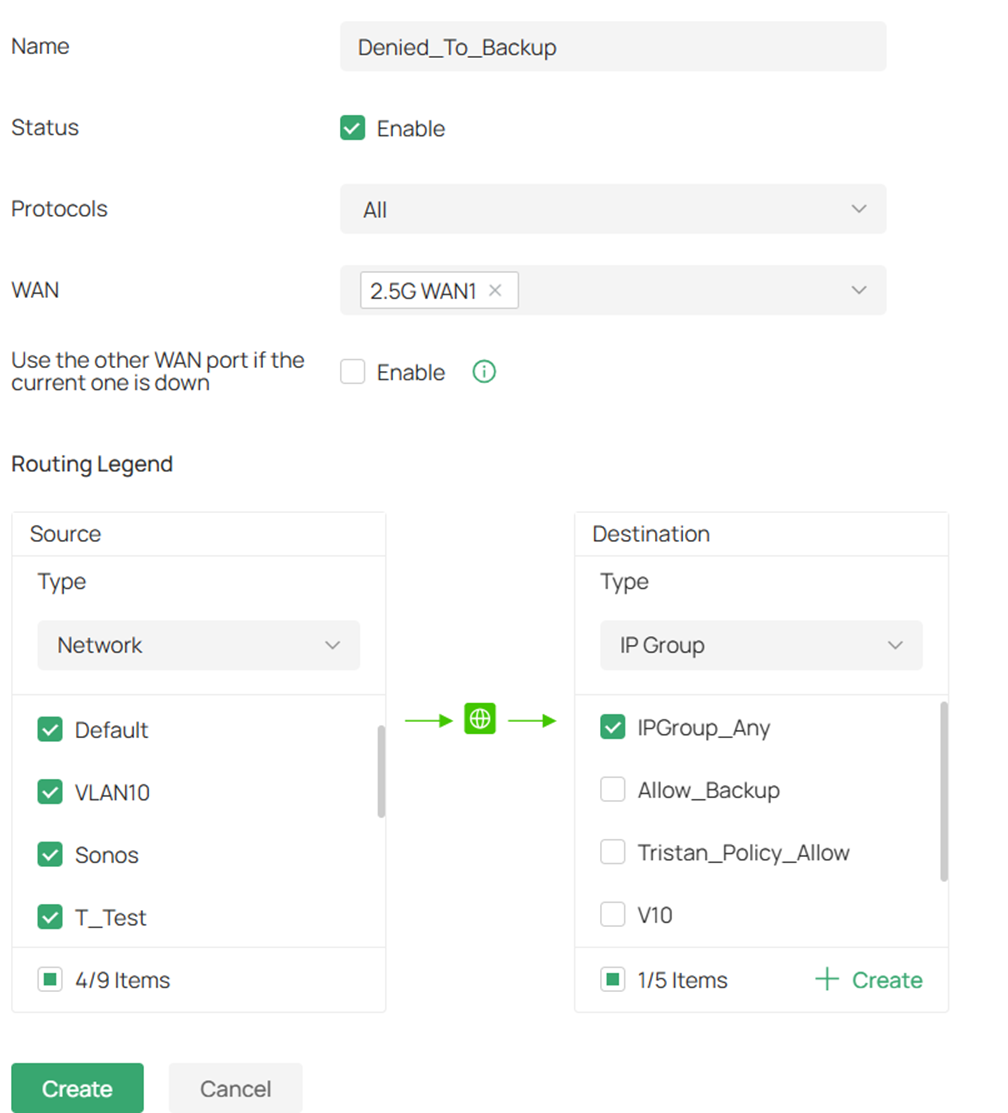Click the VLAN10 label text
The height and width of the screenshot is (1113, 1008).
[x=112, y=792]
